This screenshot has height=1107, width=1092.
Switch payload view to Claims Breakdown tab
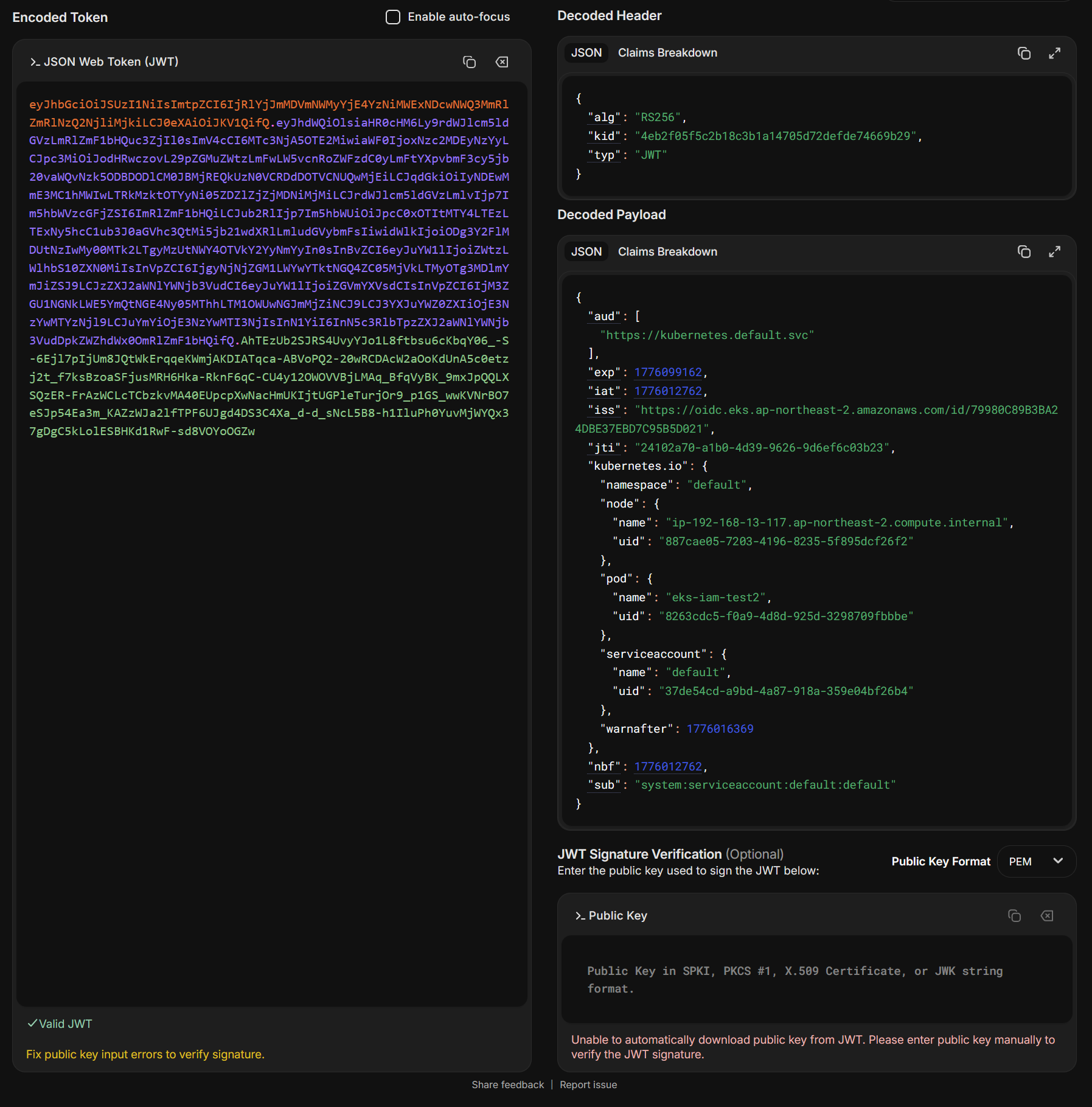tap(667, 252)
